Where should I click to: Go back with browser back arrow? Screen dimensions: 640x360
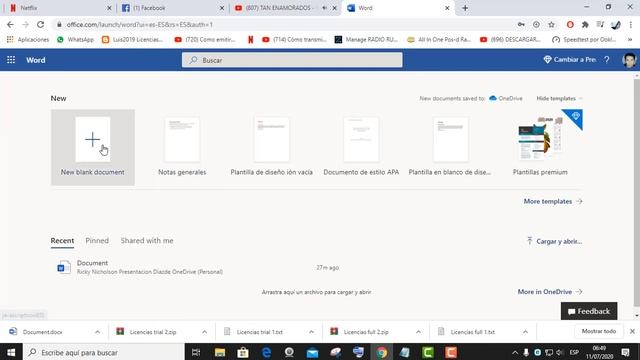tap(10, 24)
